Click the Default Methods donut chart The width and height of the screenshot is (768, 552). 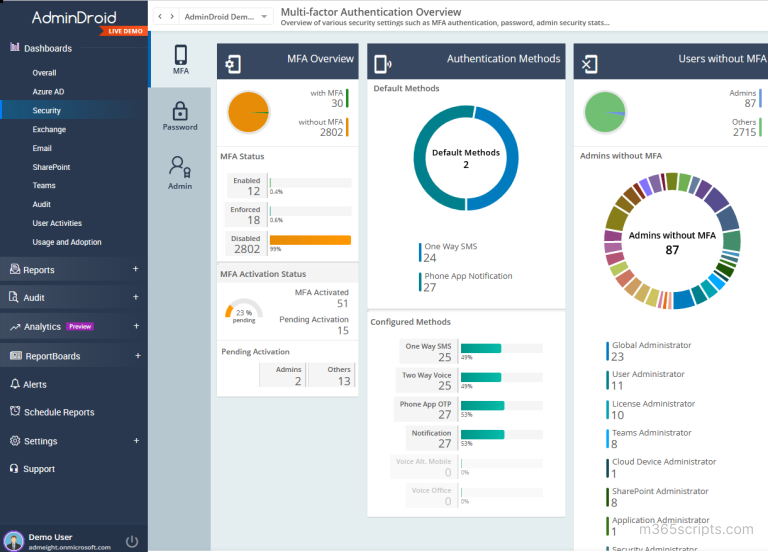point(466,158)
